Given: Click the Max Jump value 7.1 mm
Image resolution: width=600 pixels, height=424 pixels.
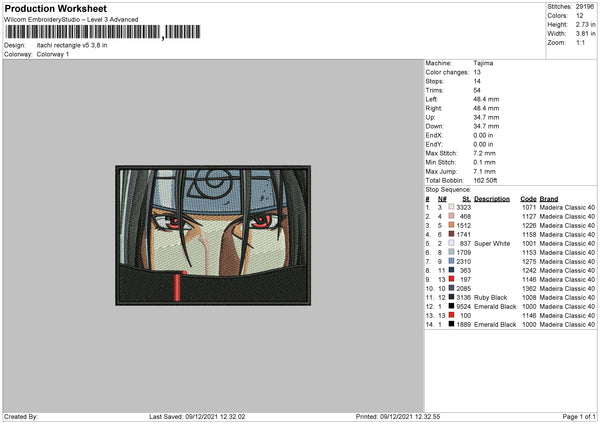Looking at the screenshot, I should 484,171.
